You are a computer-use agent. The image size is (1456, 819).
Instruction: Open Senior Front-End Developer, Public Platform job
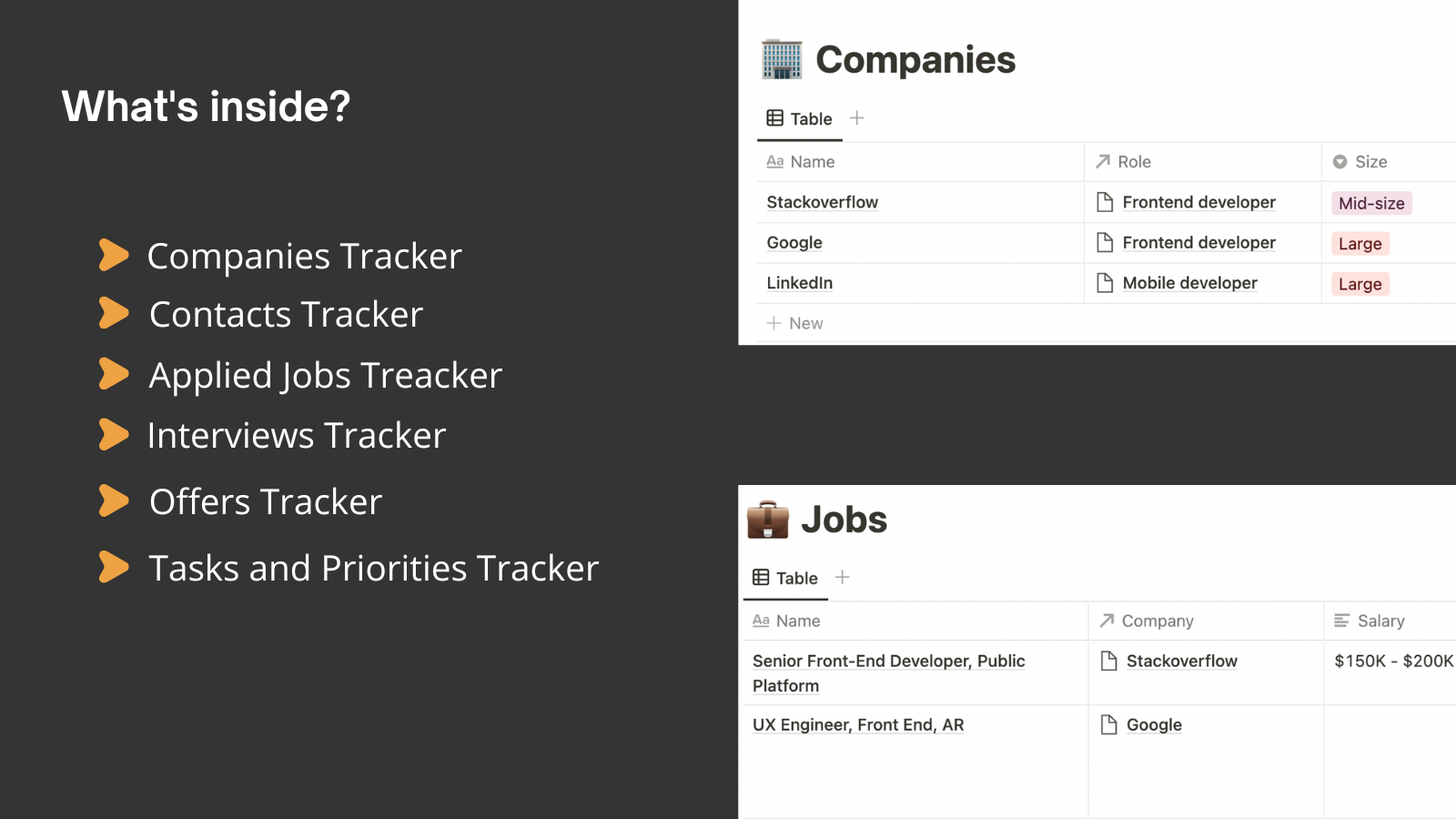click(x=888, y=673)
